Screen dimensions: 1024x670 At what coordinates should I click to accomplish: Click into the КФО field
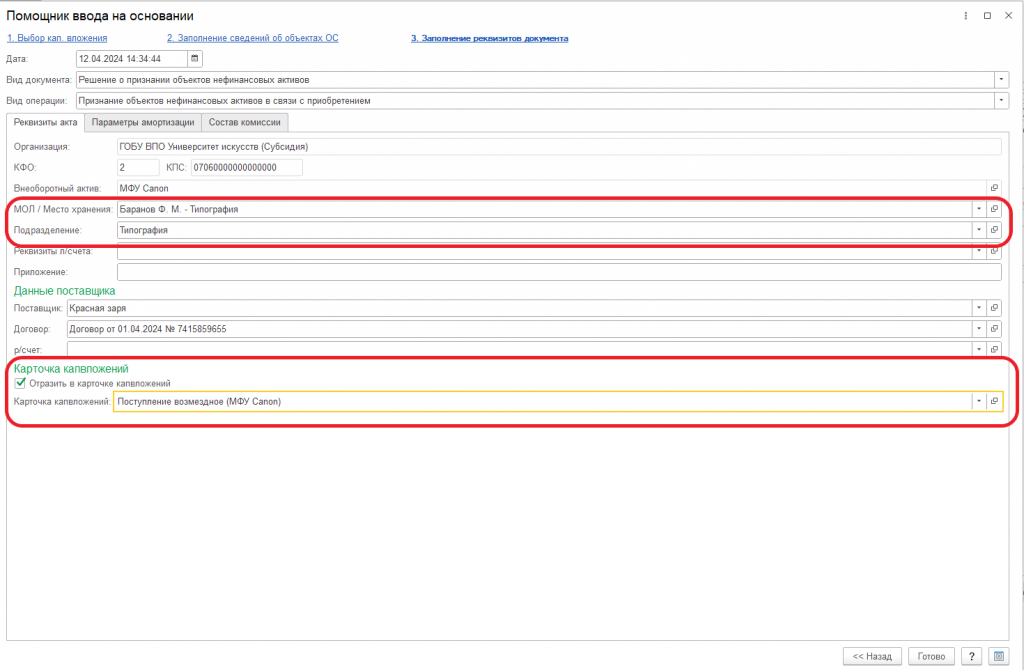tap(138, 167)
